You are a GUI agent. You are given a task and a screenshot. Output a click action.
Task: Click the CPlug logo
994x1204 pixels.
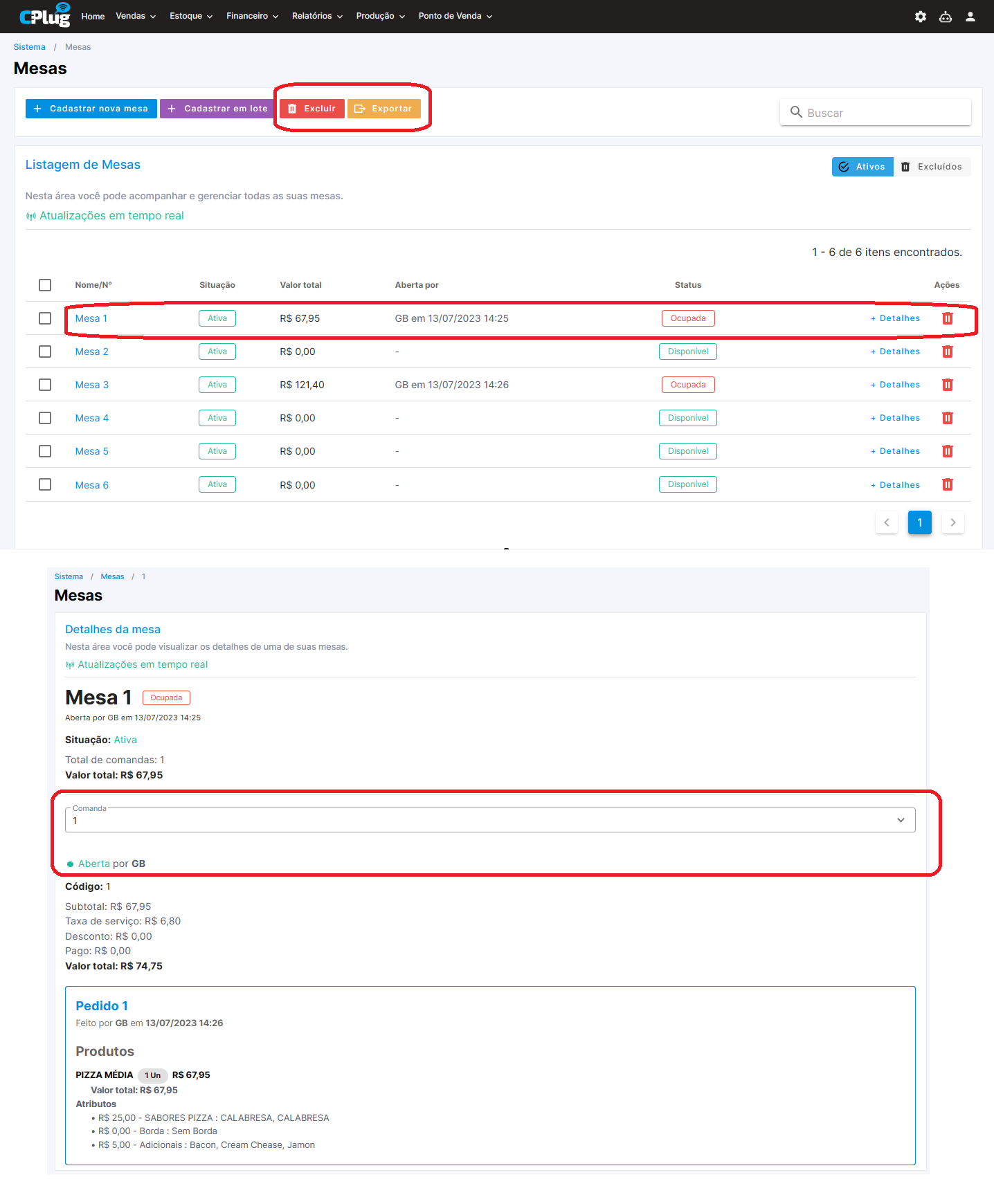(45, 15)
